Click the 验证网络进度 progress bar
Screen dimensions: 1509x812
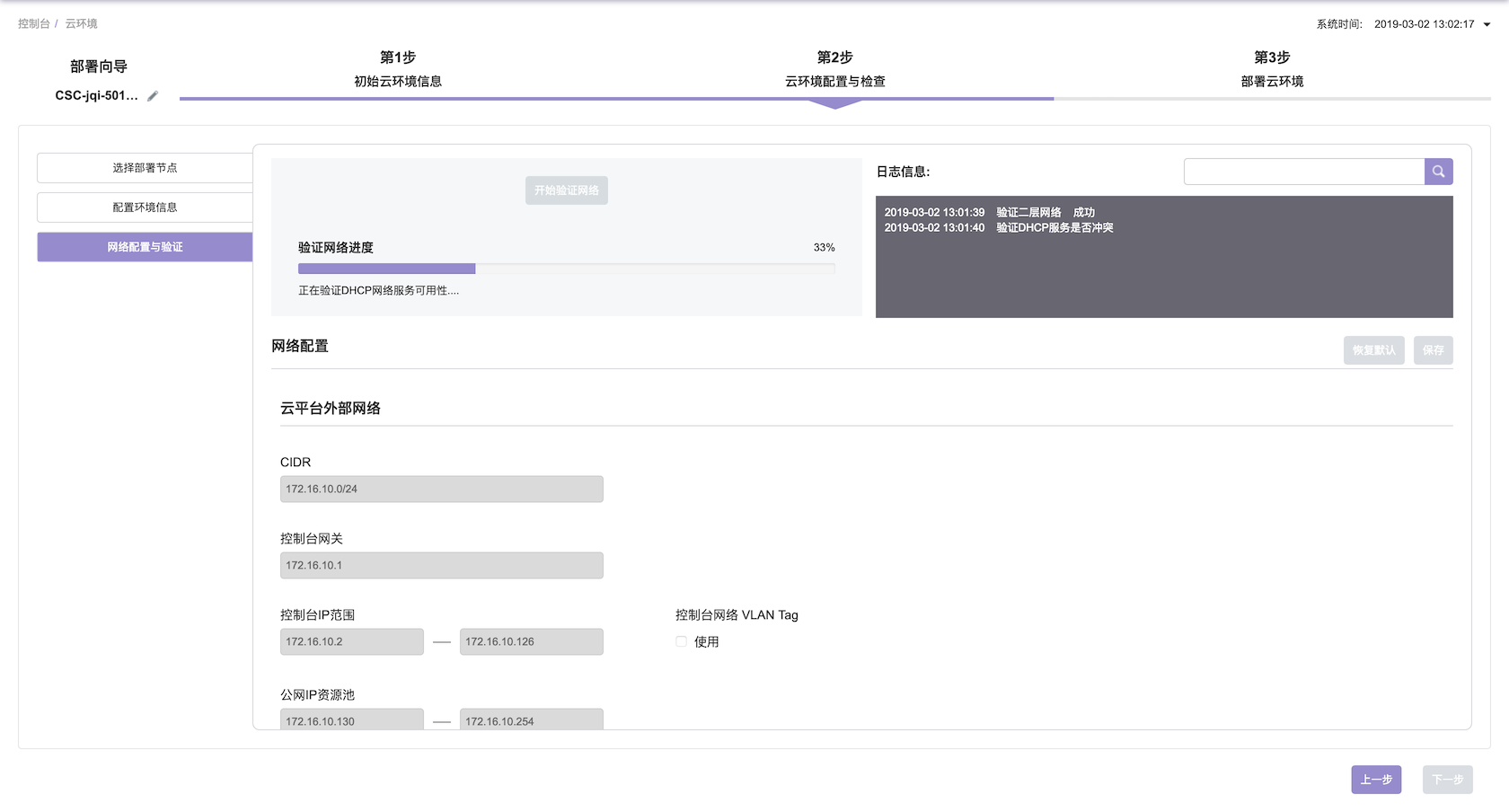pyautogui.click(x=566, y=269)
